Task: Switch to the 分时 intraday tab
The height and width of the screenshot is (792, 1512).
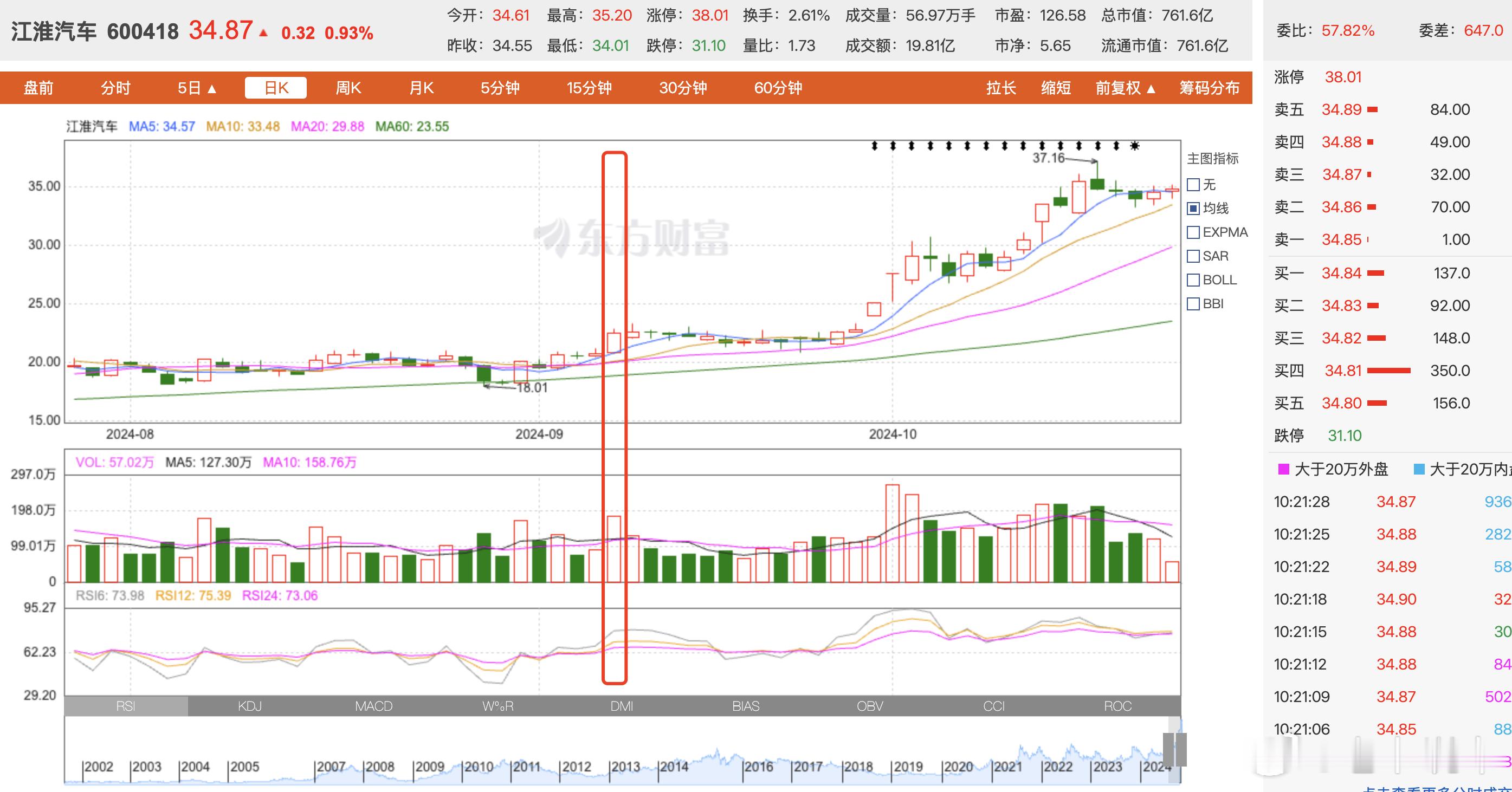Action: pyautogui.click(x=115, y=88)
